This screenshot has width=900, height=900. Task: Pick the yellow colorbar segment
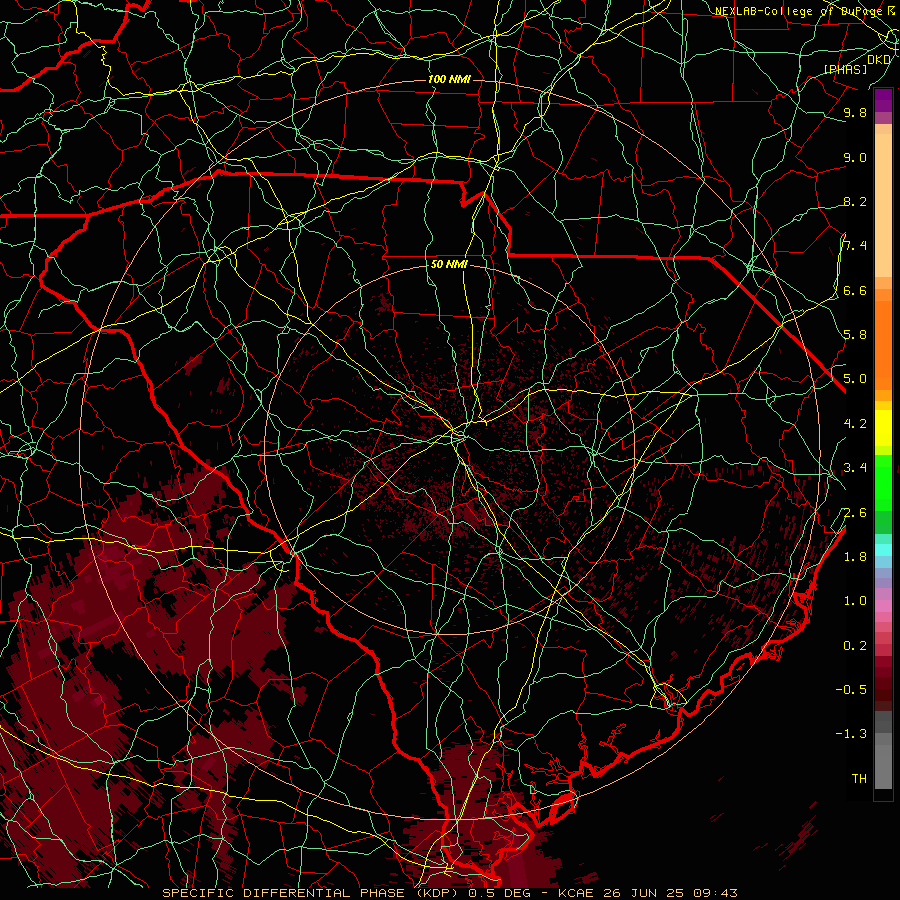point(883,428)
